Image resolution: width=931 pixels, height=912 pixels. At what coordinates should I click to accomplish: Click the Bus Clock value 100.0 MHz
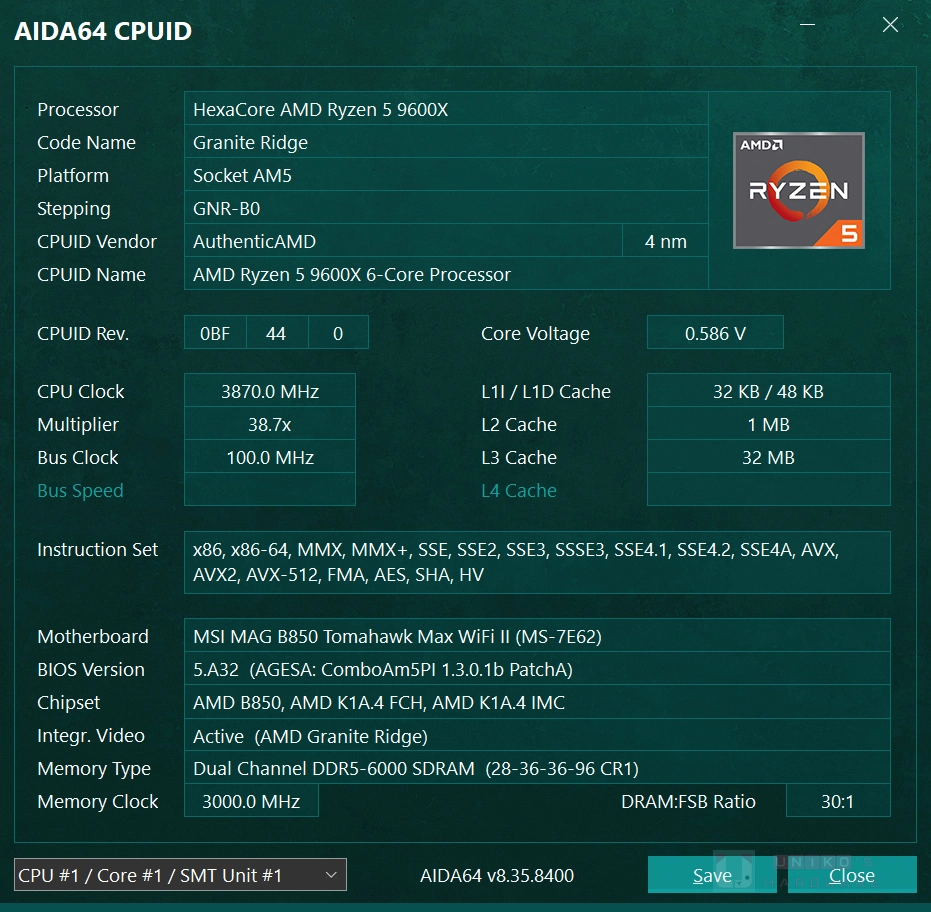[270, 457]
